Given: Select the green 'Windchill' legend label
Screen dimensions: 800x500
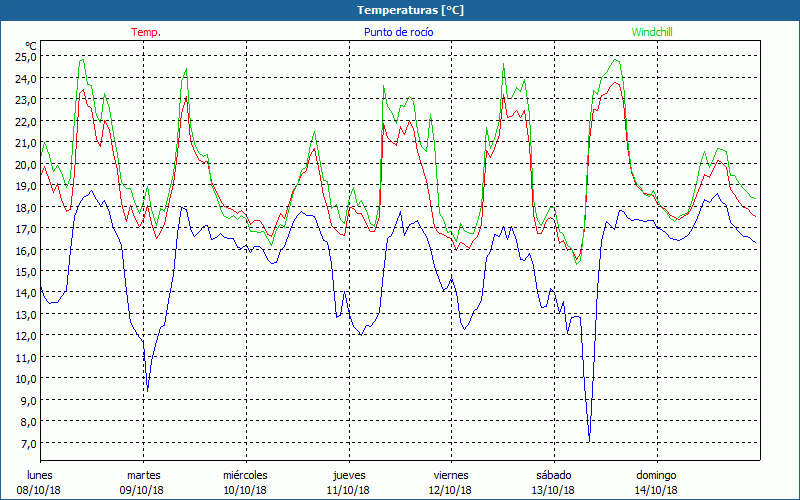Looking at the screenshot, I should point(652,32).
